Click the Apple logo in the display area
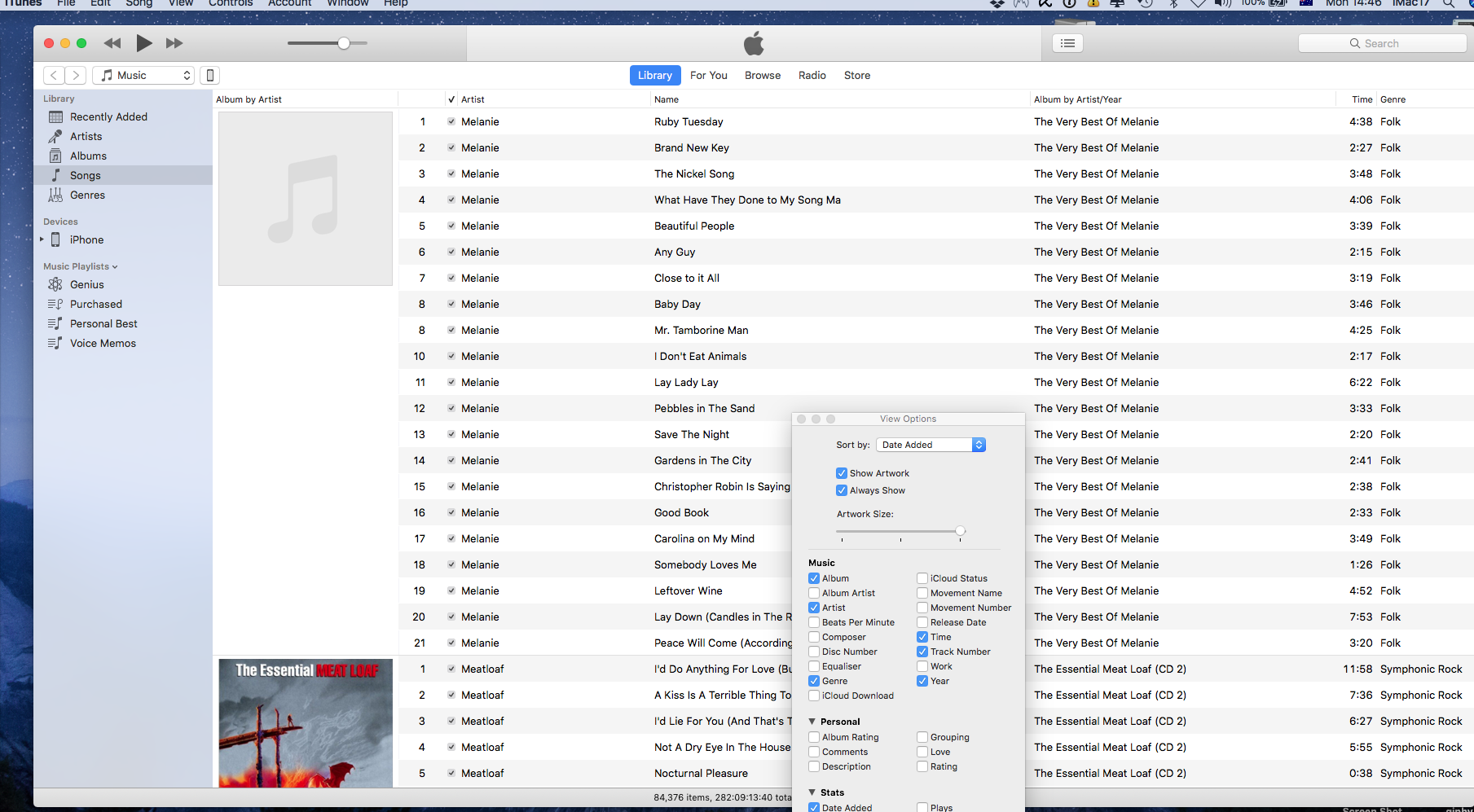The image size is (1474, 812). tap(754, 43)
